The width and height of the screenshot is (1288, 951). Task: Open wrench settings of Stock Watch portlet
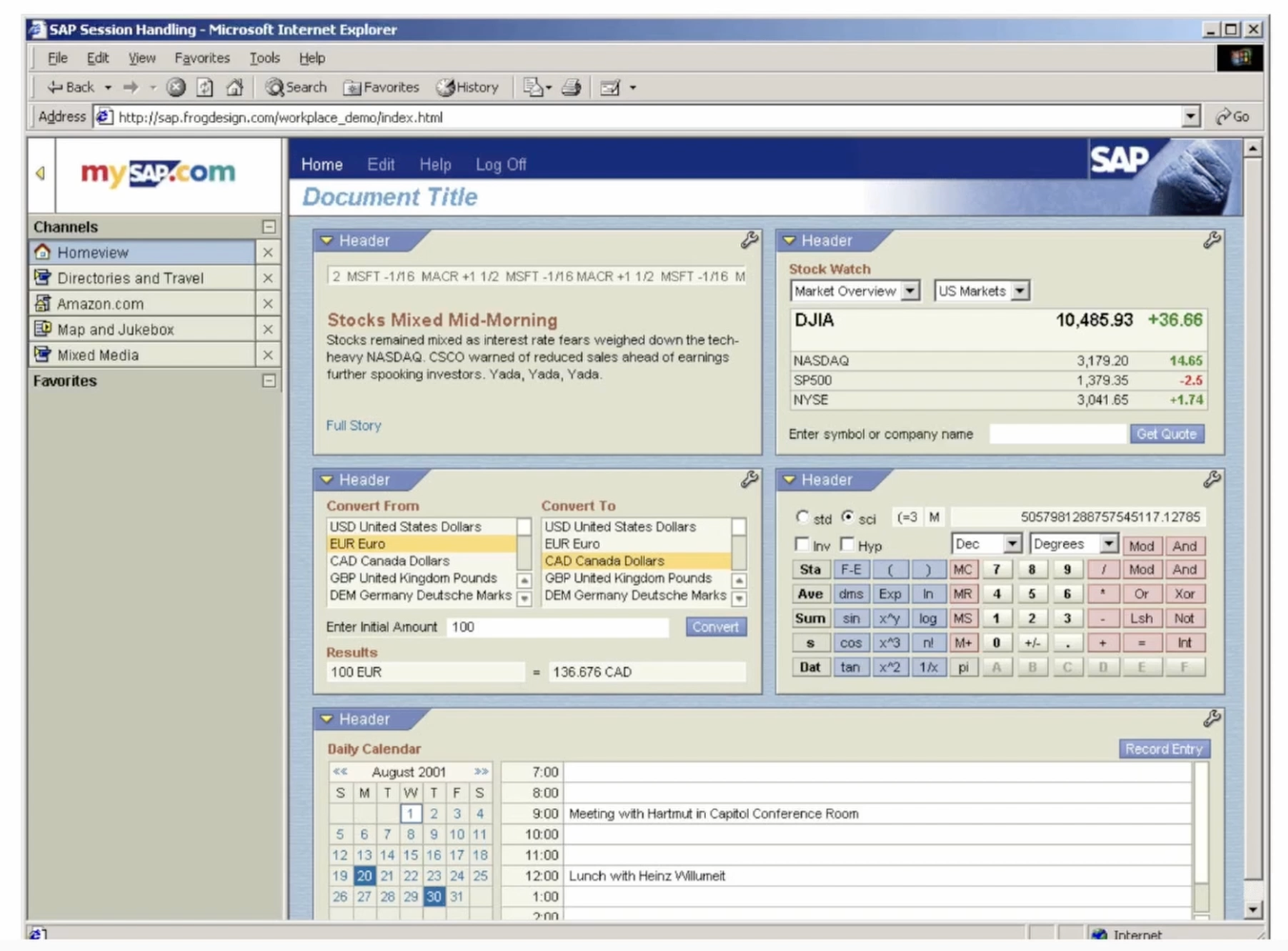[1212, 240]
